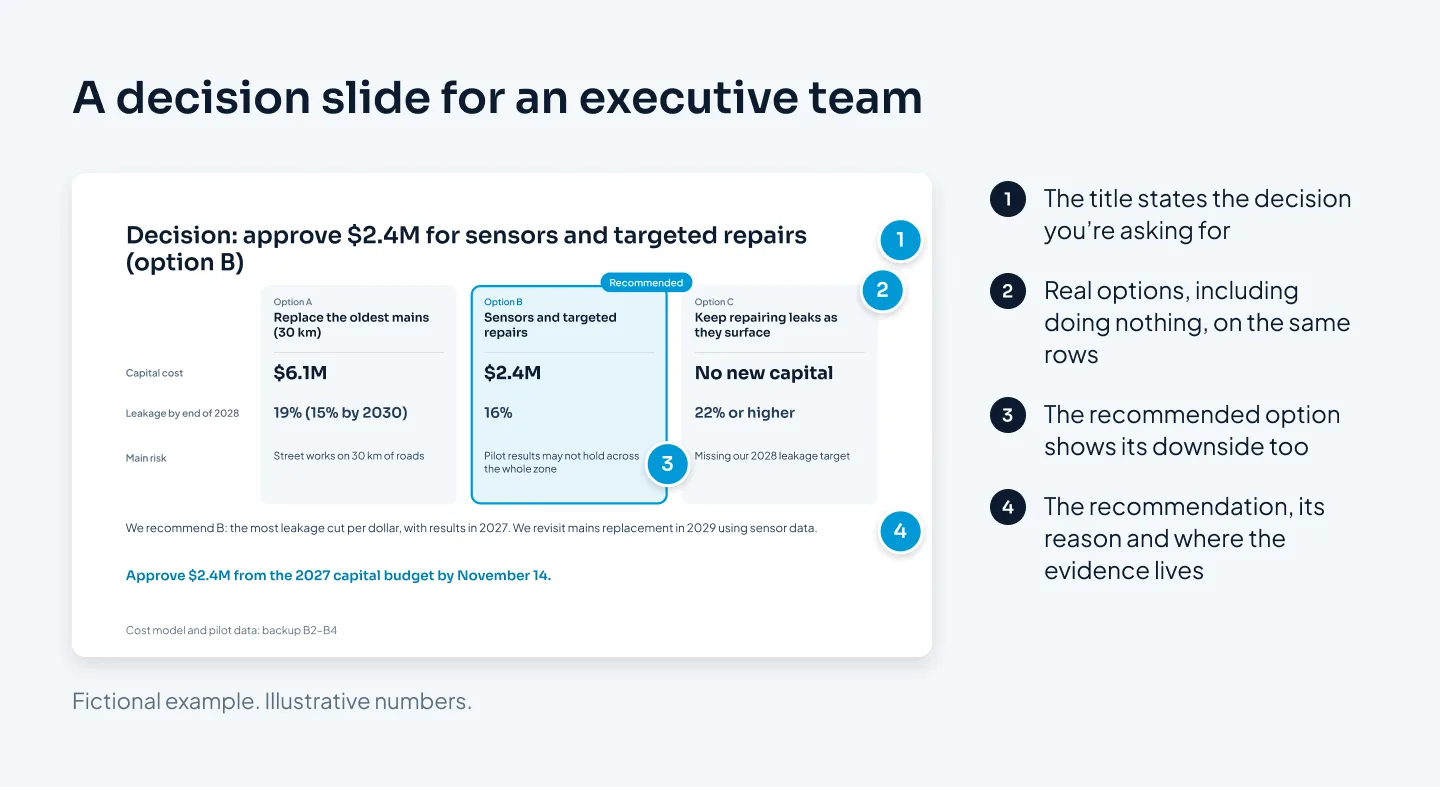Image resolution: width=1440 pixels, height=787 pixels.
Task: Click the blue number 3 marker in Option B
Action: 667,464
